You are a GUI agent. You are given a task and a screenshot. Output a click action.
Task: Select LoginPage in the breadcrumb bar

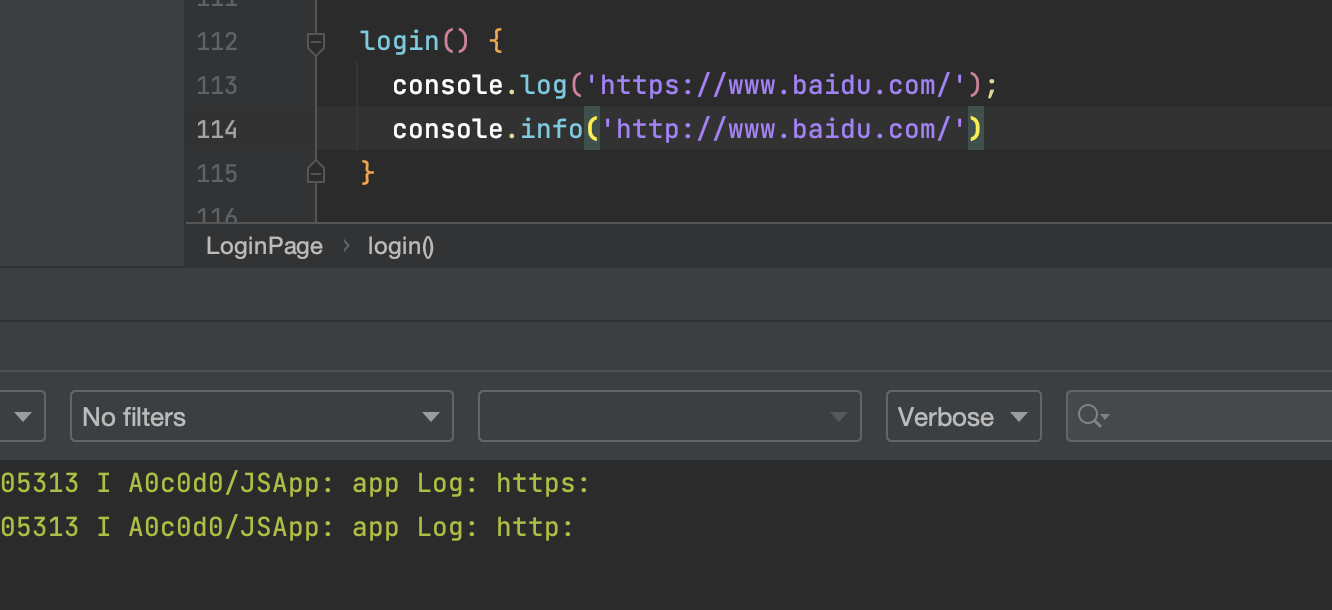coord(264,246)
